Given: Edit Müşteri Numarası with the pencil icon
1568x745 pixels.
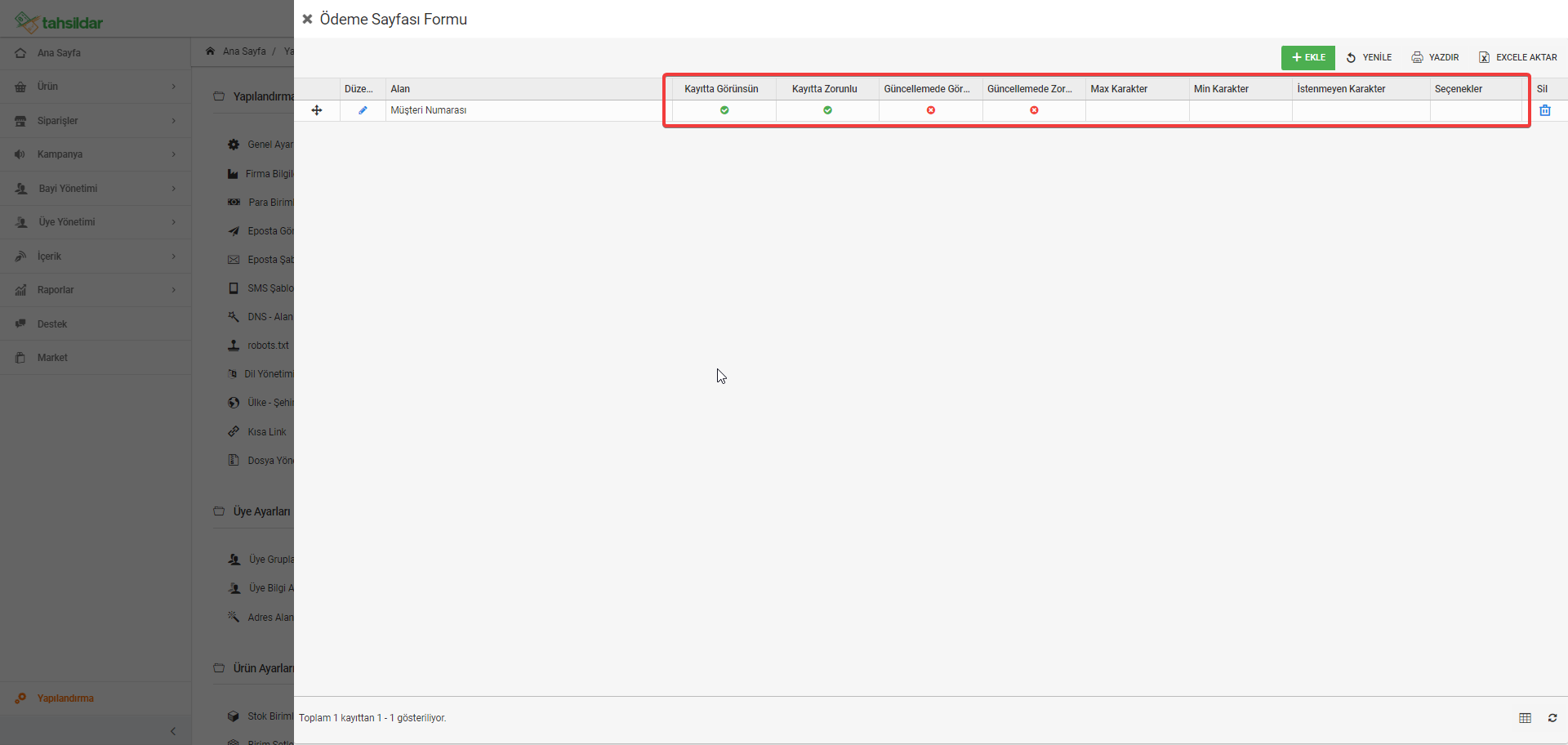Looking at the screenshot, I should pos(363,110).
